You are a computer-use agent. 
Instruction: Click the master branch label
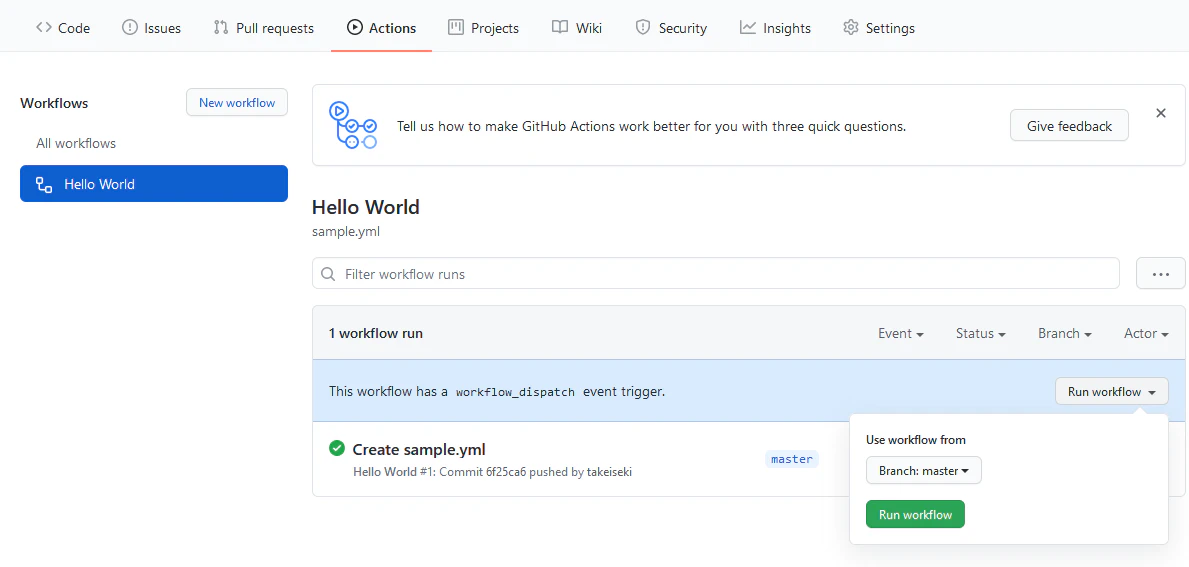click(x=792, y=459)
